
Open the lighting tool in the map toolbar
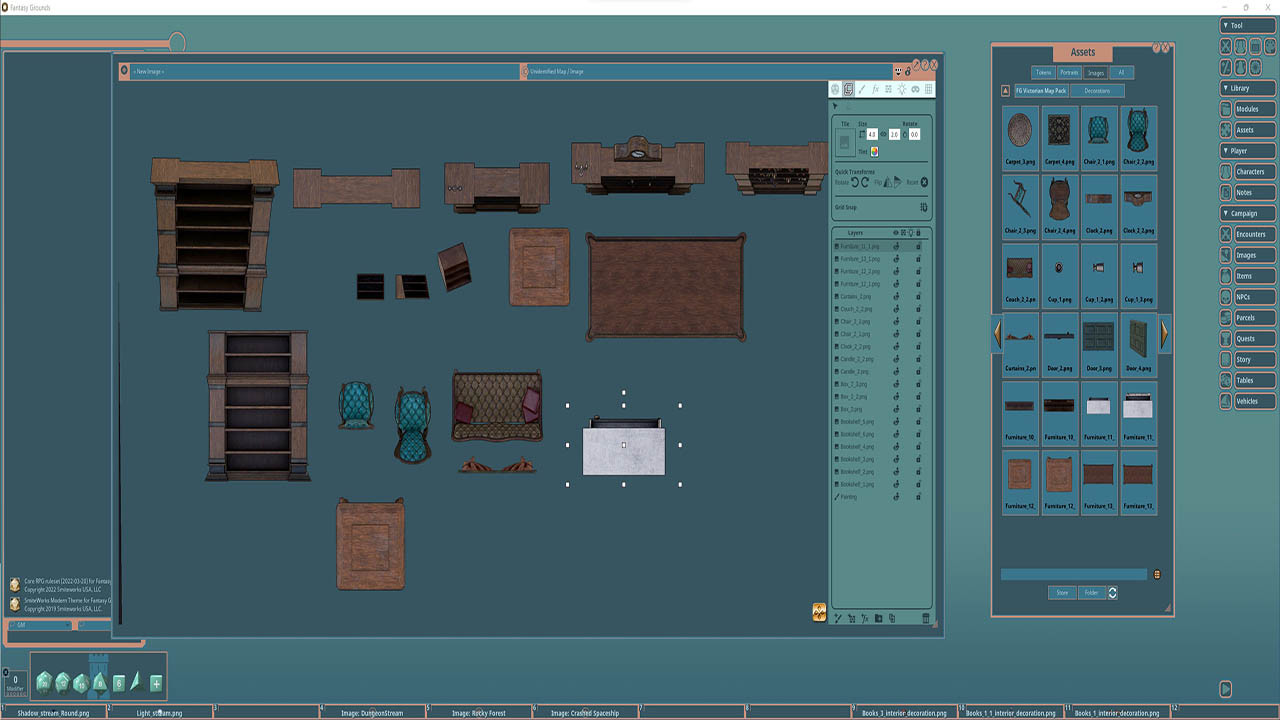[902, 88]
